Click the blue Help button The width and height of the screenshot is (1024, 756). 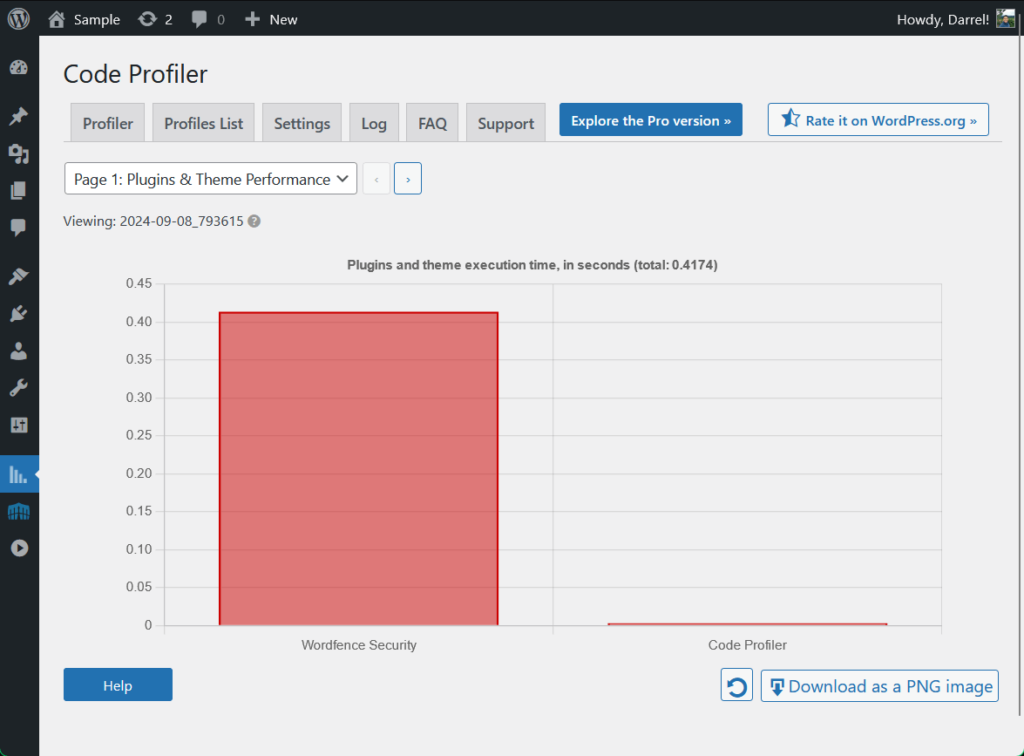(118, 685)
